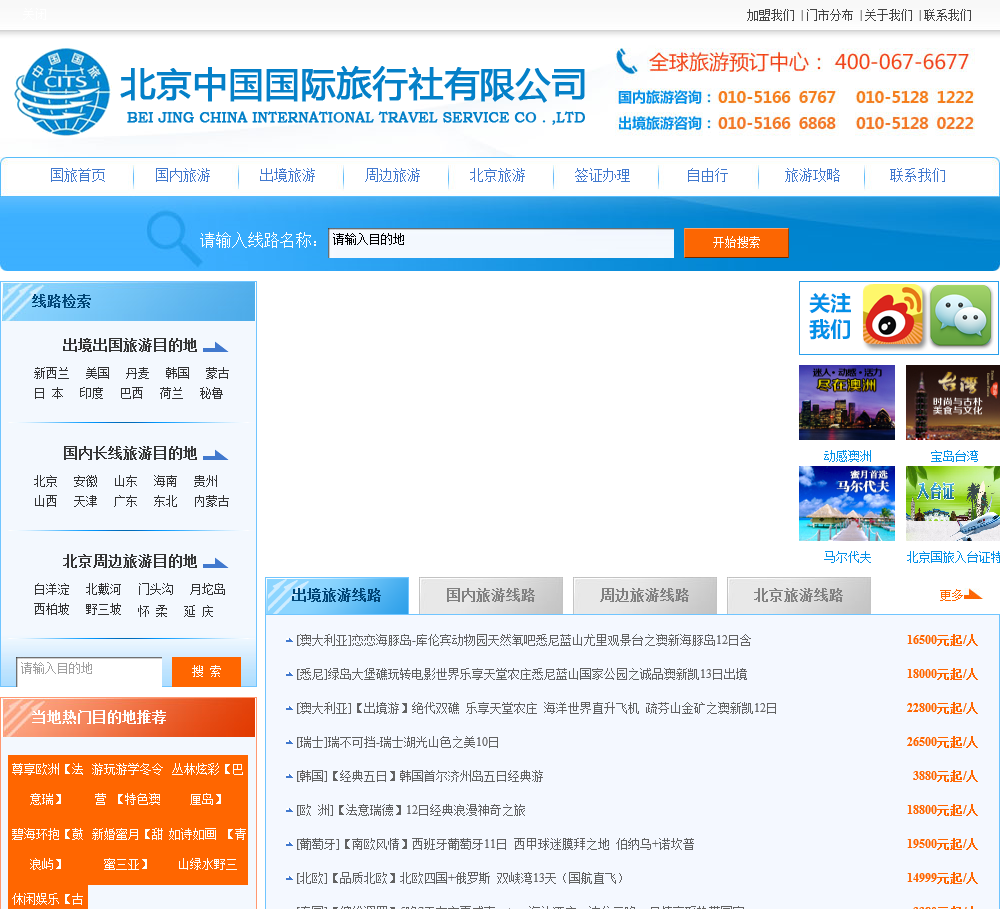Open the 宝岛台湾 thumbnail image
1000x909 pixels.
953,403
